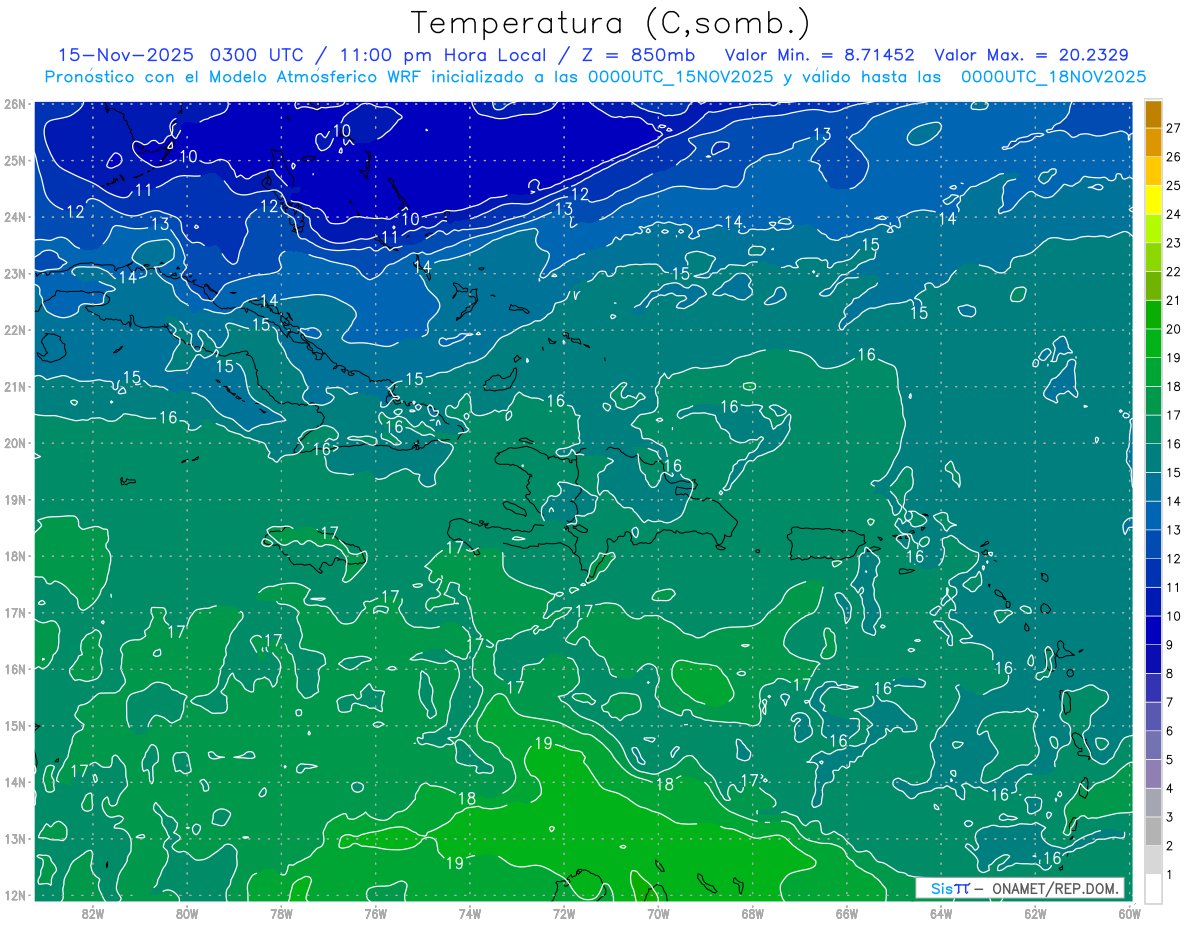Click the '21N' latitude axis label

click(x=14, y=386)
